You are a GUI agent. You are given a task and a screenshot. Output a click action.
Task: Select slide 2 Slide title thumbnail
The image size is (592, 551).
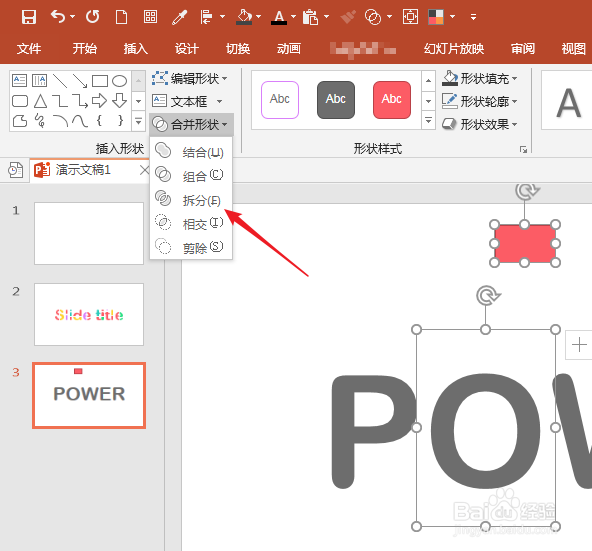(x=89, y=314)
